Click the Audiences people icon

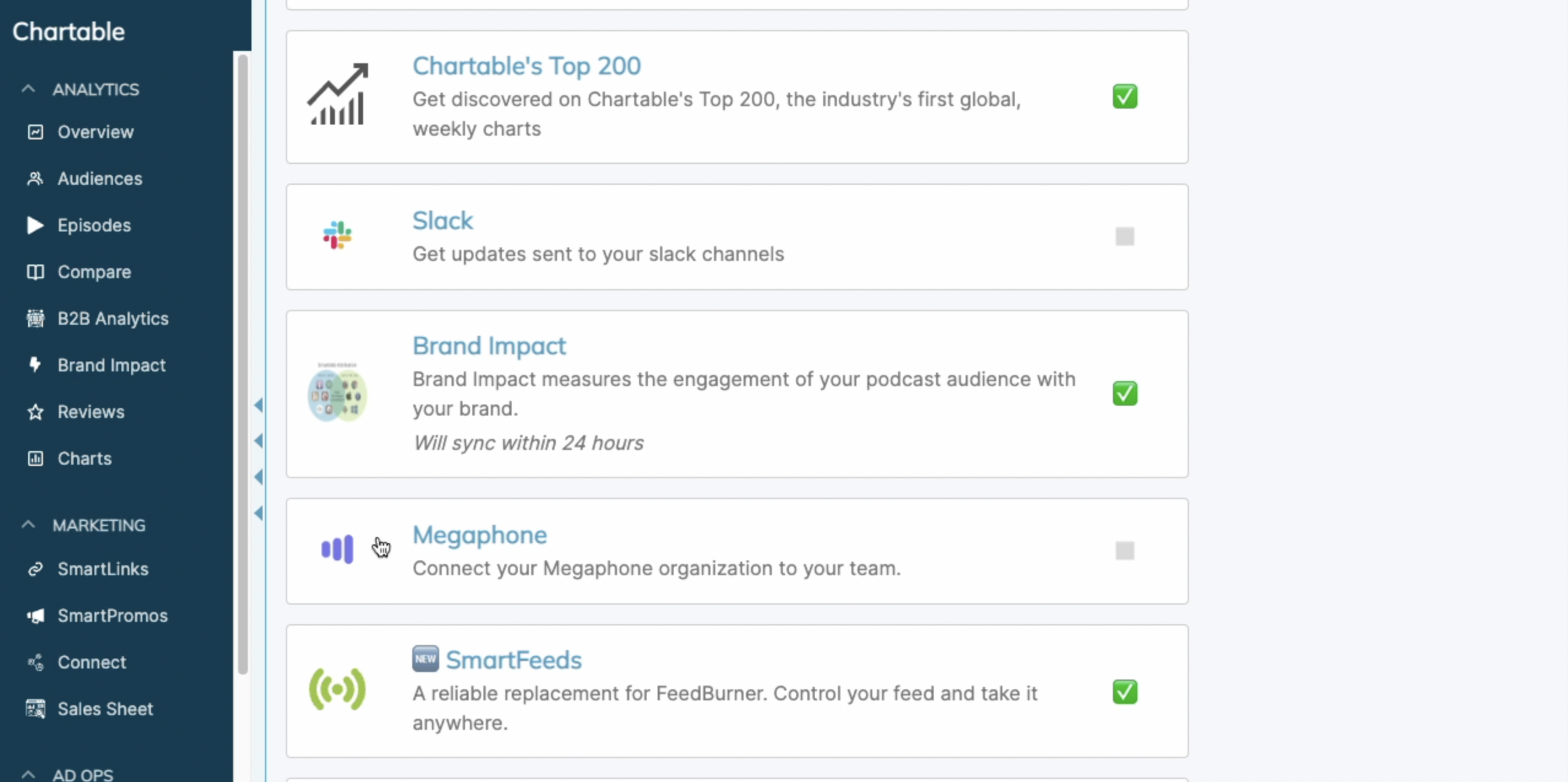tap(35, 179)
